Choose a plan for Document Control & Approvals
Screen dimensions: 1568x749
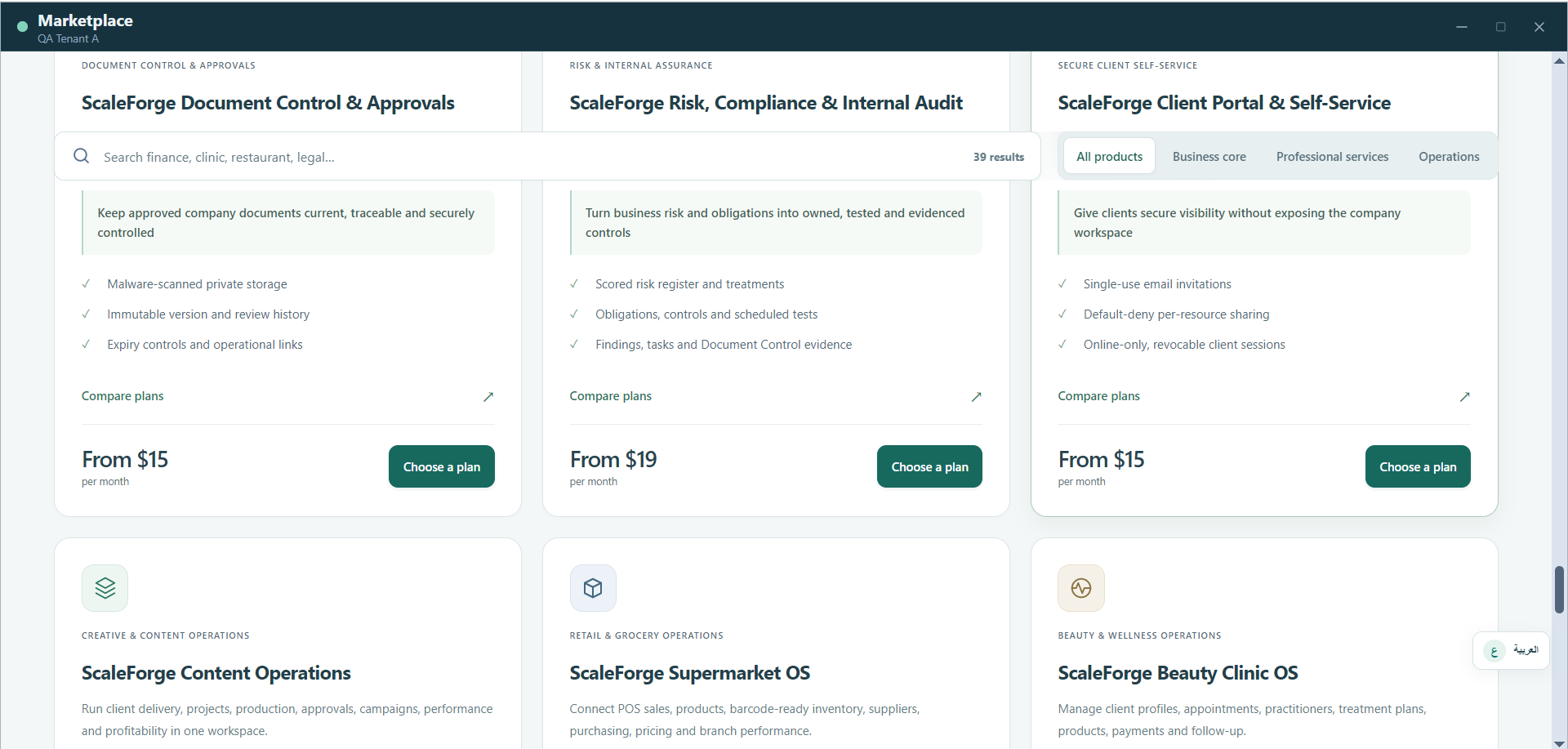pos(442,466)
